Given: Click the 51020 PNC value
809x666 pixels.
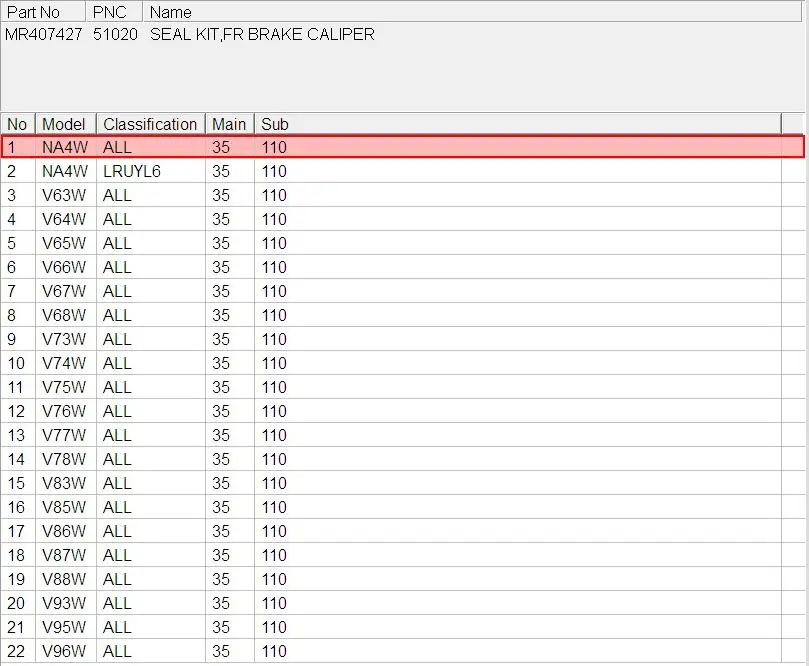Looking at the screenshot, I should (116, 35).
